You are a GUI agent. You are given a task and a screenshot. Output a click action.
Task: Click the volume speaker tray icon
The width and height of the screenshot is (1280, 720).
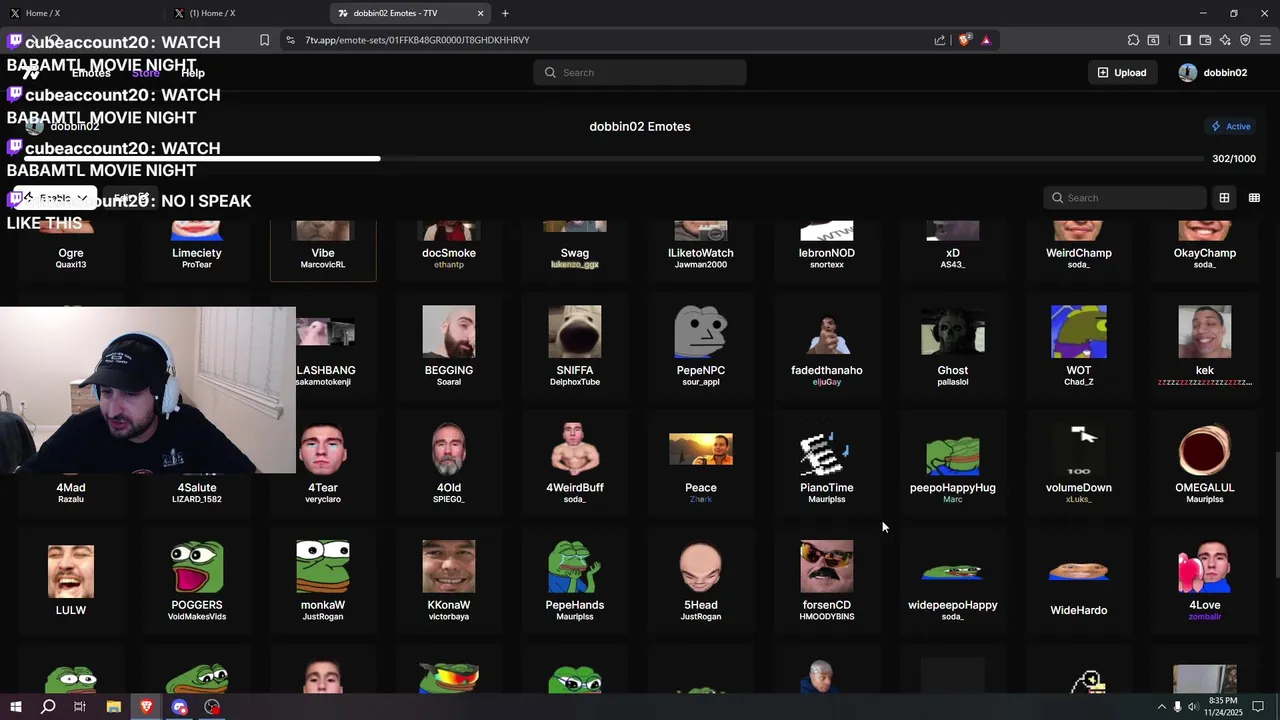coord(1195,707)
